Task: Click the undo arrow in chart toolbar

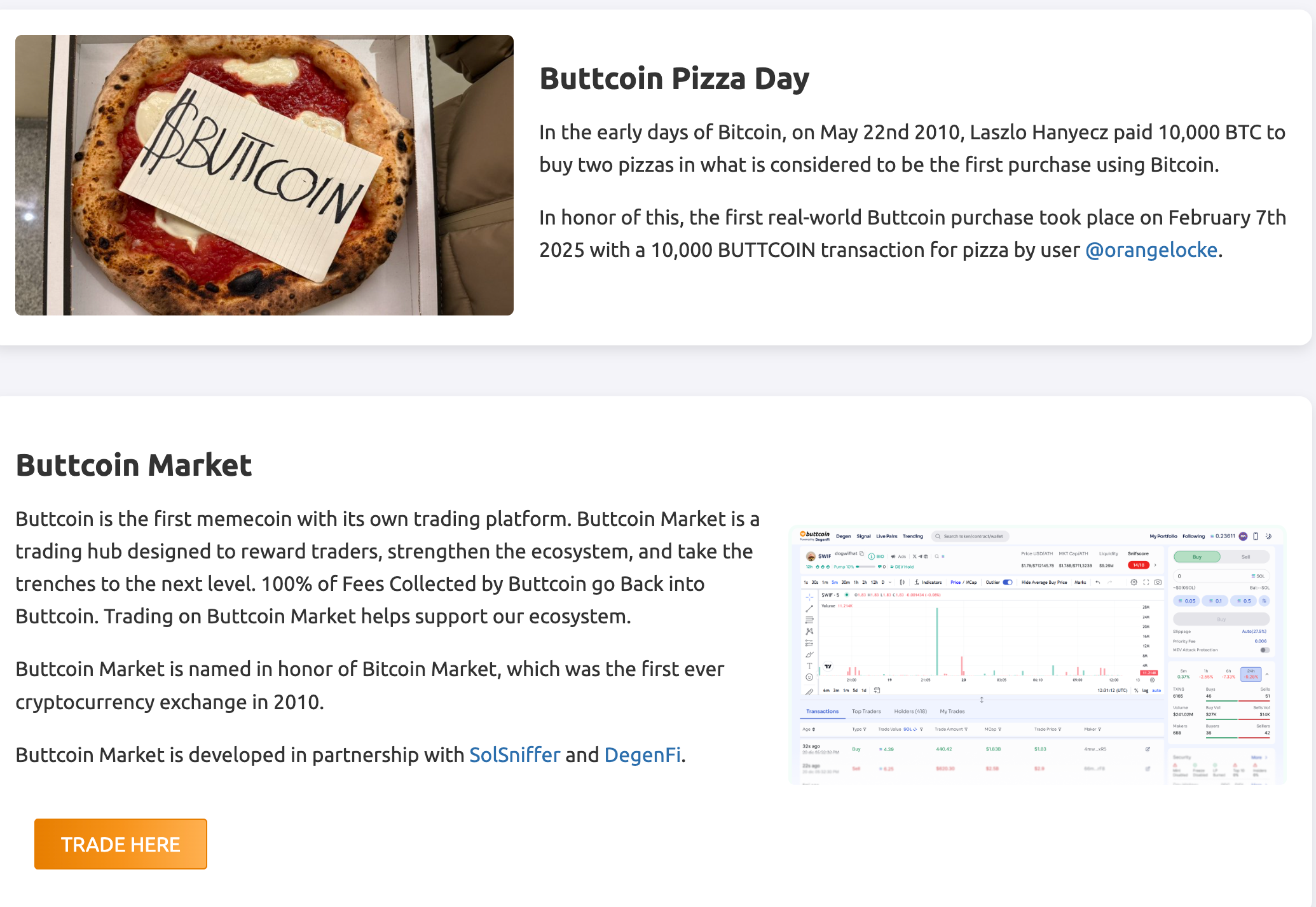Action: (1098, 582)
